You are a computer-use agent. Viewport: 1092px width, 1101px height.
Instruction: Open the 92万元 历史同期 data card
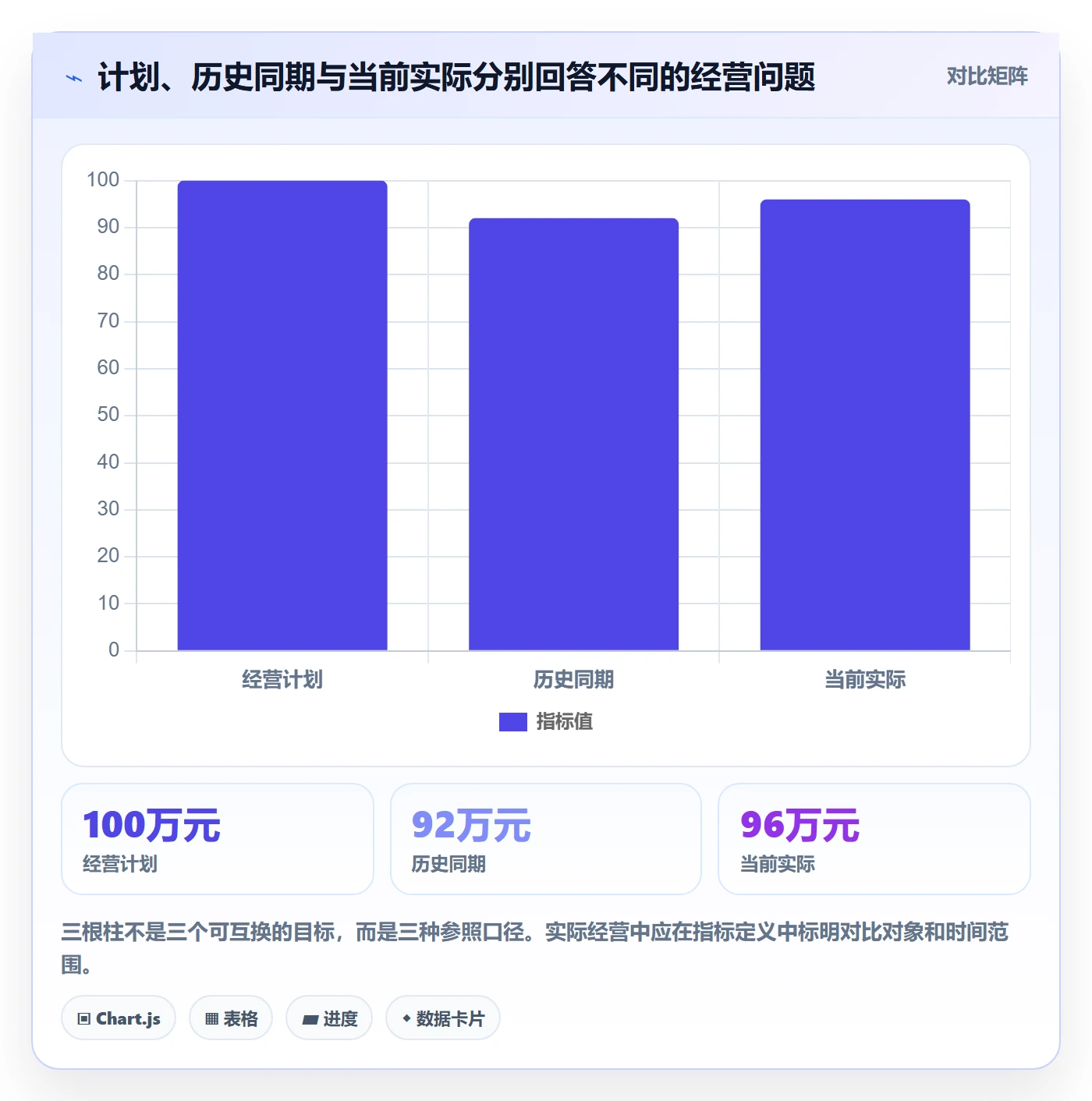click(546, 839)
